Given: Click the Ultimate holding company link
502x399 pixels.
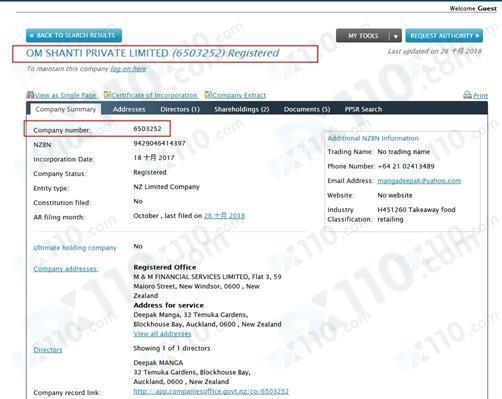Looking at the screenshot, I should point(75,248).
